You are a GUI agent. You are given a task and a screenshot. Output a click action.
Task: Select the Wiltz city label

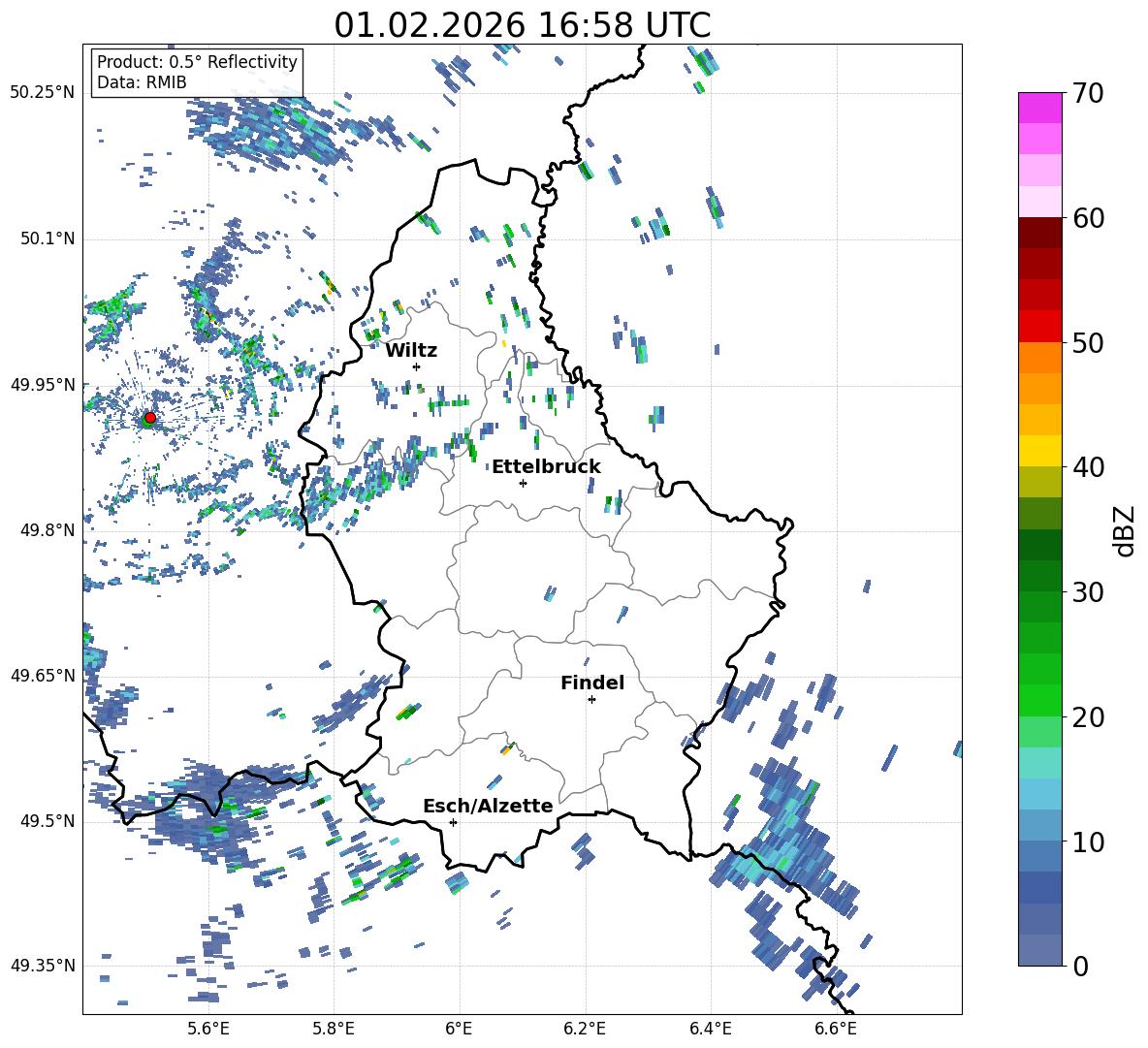pos(411,350)
